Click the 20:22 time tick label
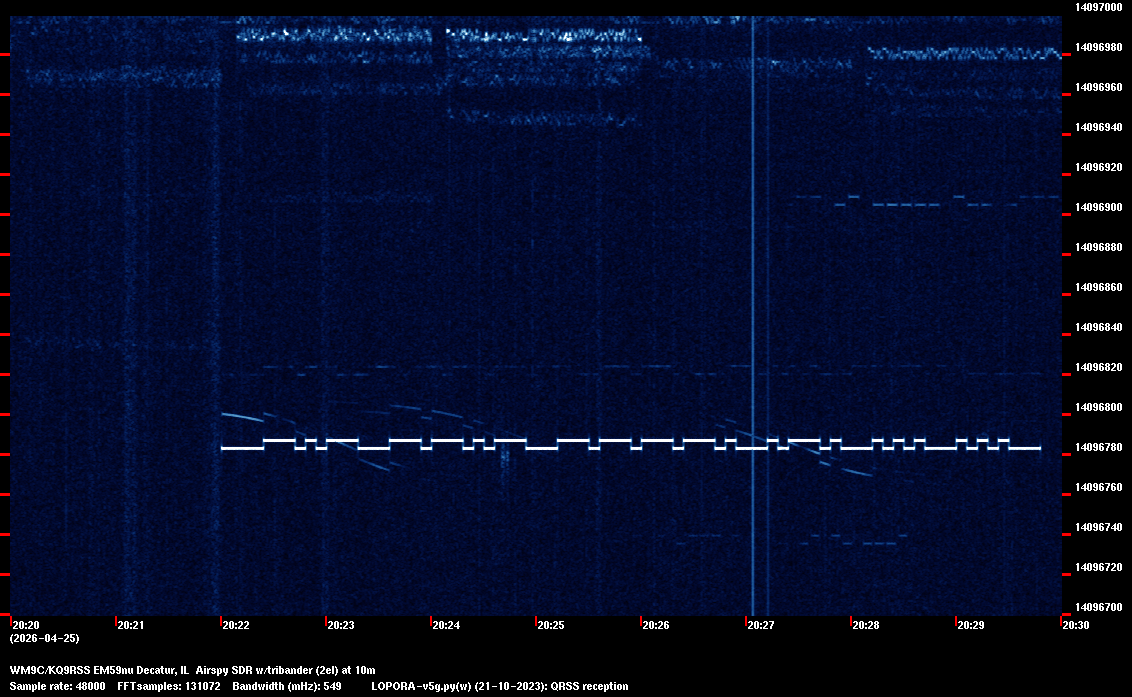Screen dimensions: 1132x697 coord(236,625)
